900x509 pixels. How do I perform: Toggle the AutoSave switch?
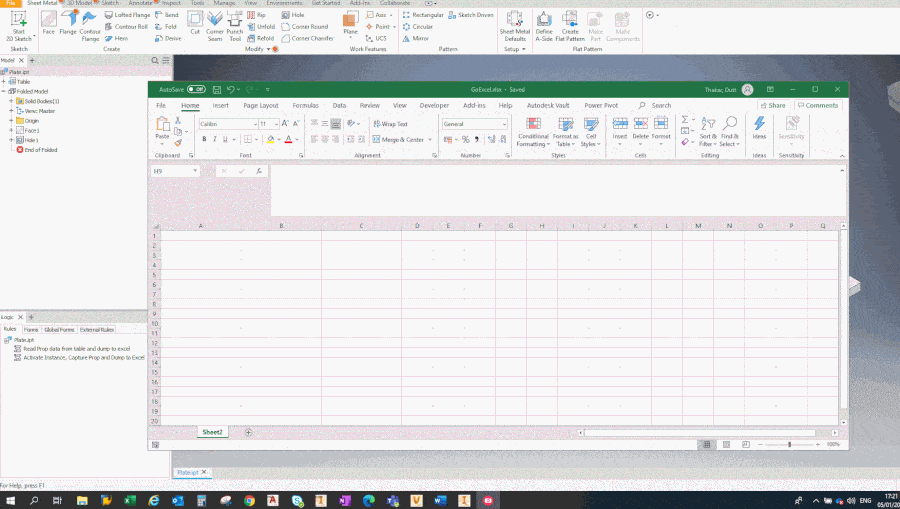pyautogui.click(x=196, y=89)
